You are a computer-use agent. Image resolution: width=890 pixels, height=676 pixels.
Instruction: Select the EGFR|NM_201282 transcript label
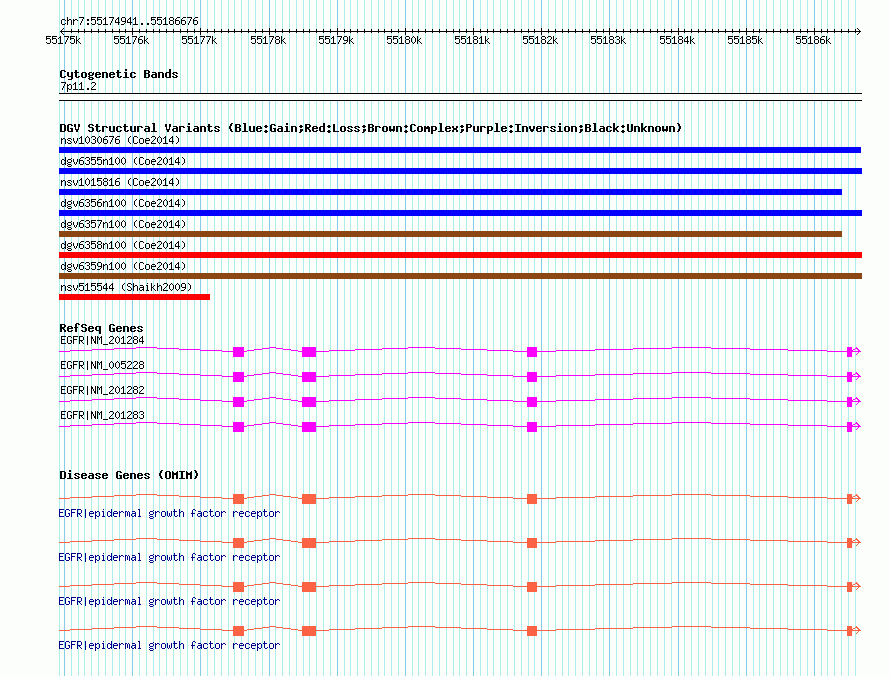pyautogui.click(x=102, y=391)
